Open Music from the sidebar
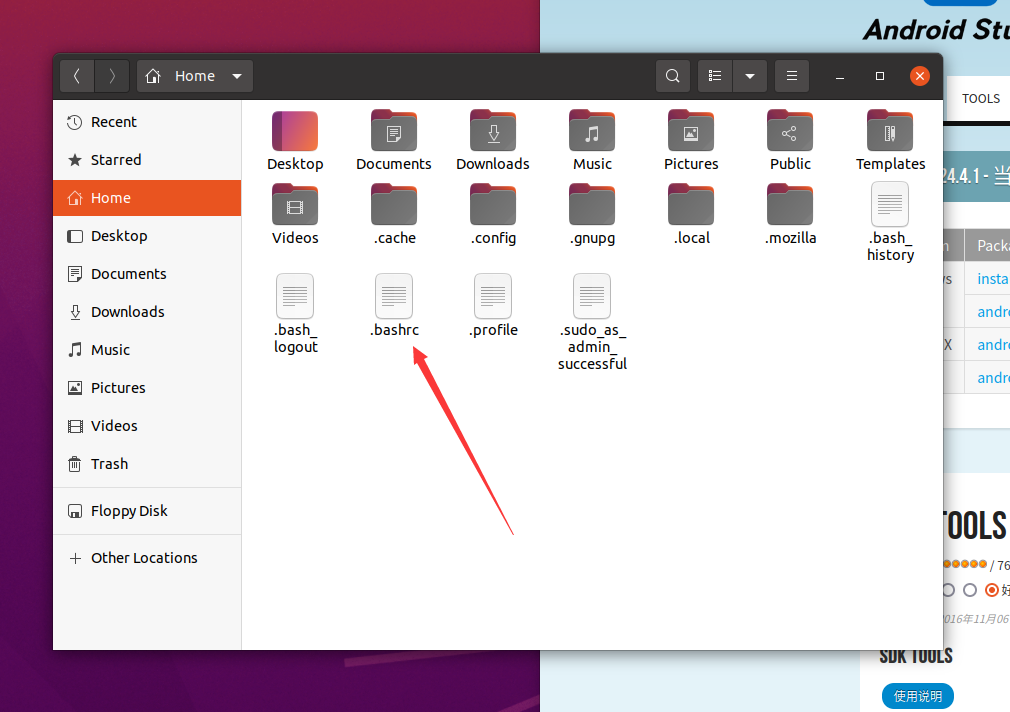The height and width of the screenshot is (712, 1010). pos(147,350)
